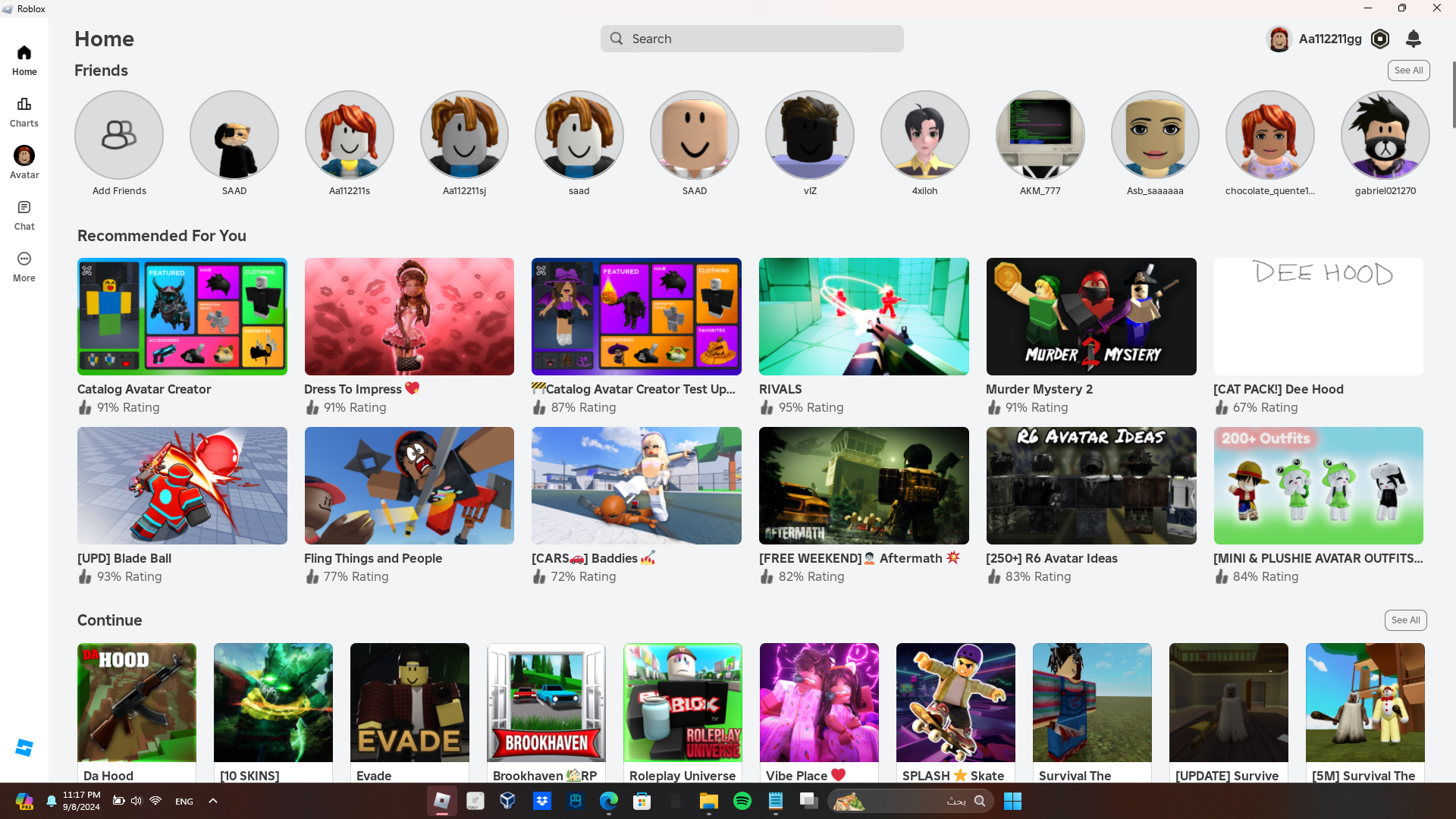Open the Chat sidebar icon
Screen dimensions: 1456x819
(x=24, y=215)
